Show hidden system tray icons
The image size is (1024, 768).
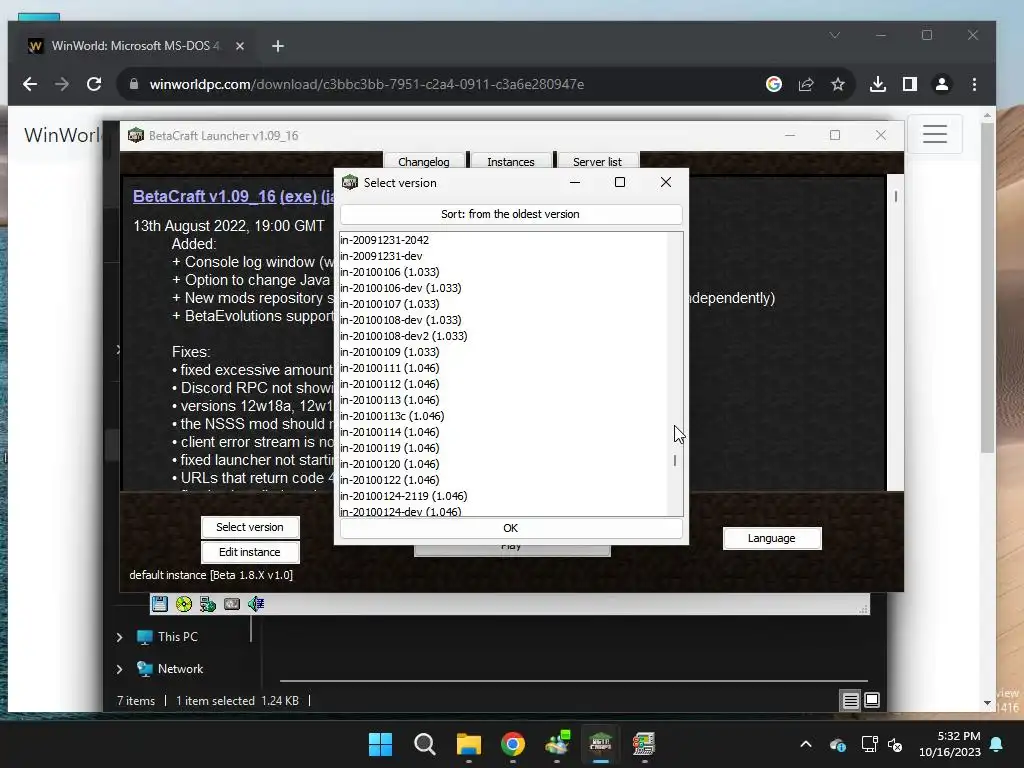(x=806, y=744)
